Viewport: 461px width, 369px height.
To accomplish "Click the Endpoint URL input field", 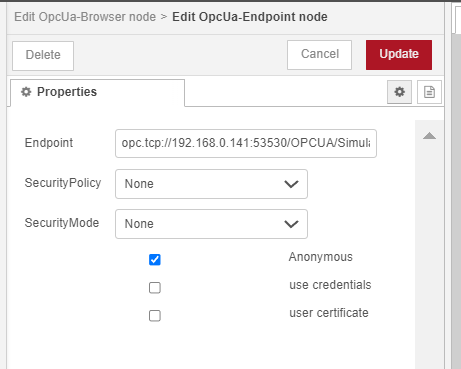I will (x=246, y=143).
